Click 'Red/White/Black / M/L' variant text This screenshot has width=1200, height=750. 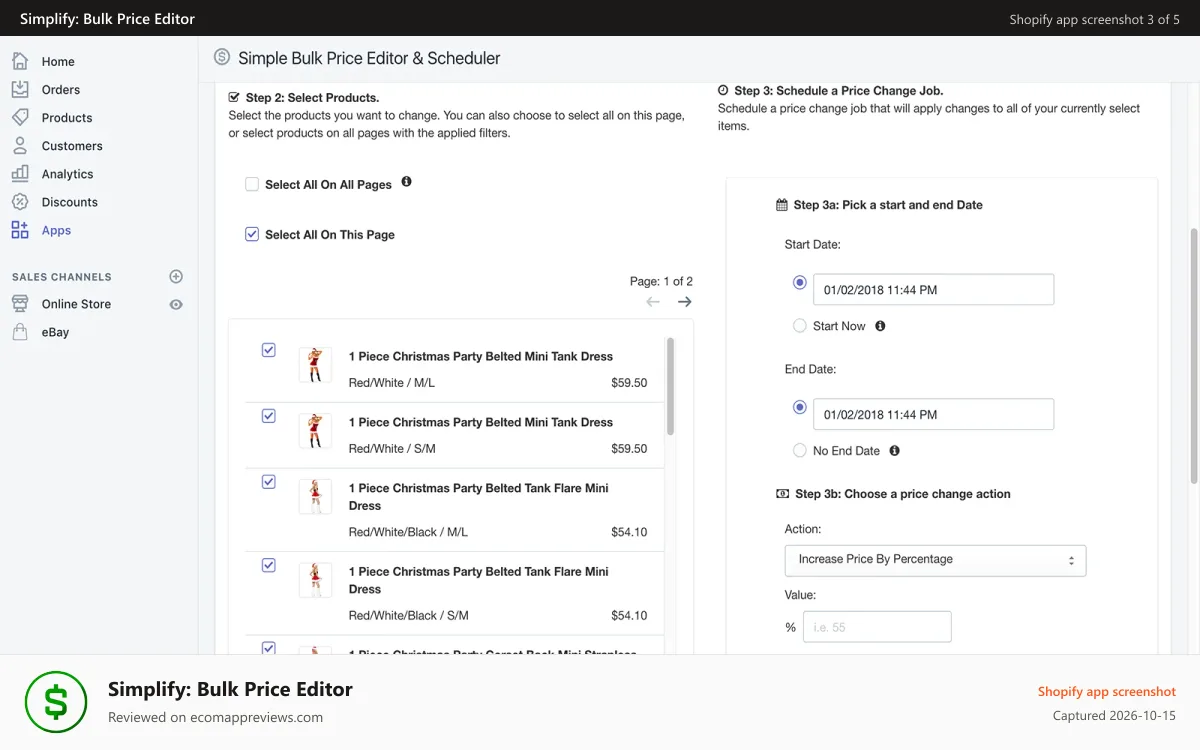tap(408, 532)
